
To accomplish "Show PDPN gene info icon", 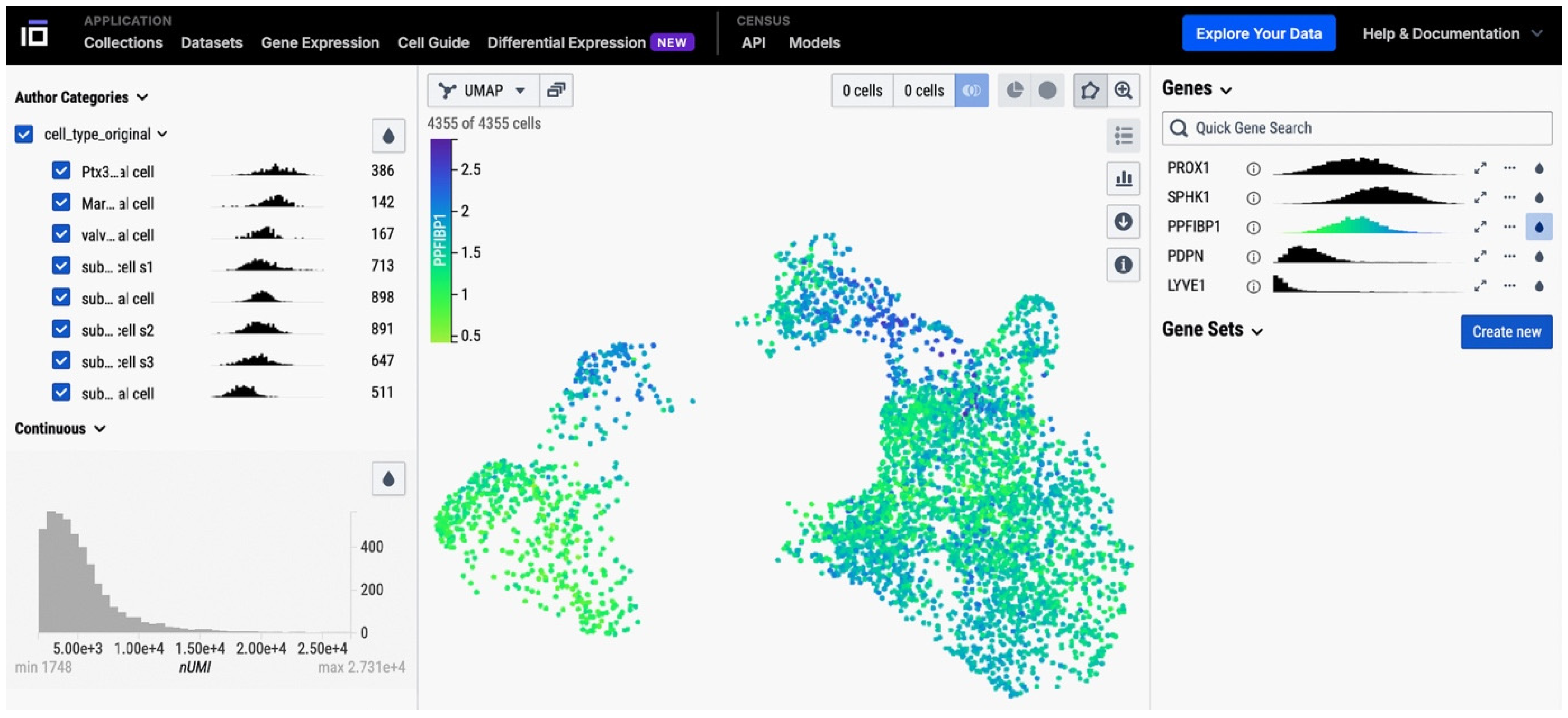I will 1253,257.
